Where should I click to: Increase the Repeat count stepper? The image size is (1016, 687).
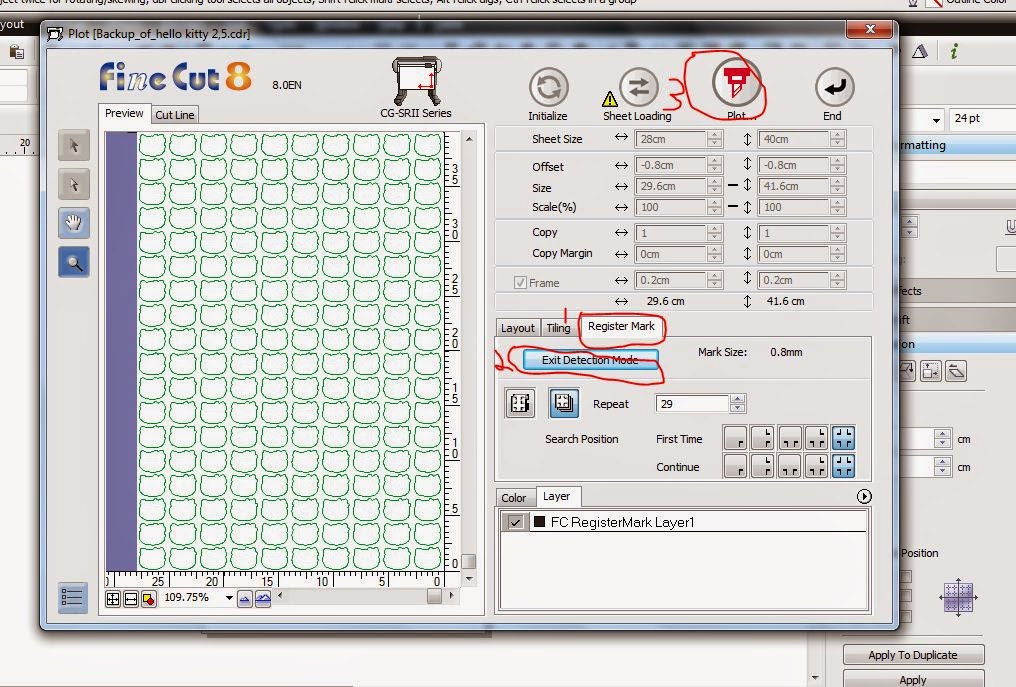pyautogui.click(x=737, y=399)
